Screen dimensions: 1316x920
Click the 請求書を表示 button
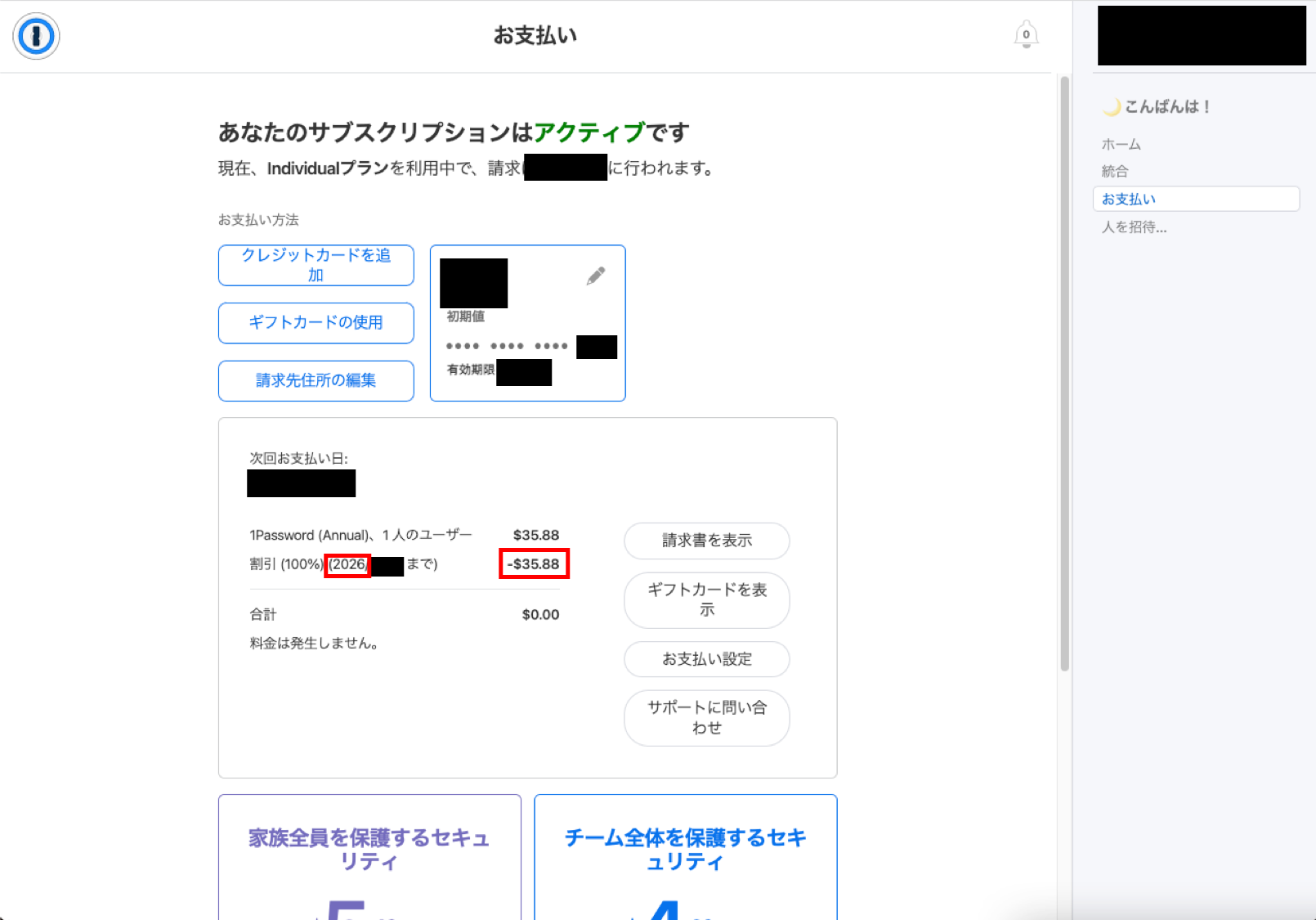(707, 541)
